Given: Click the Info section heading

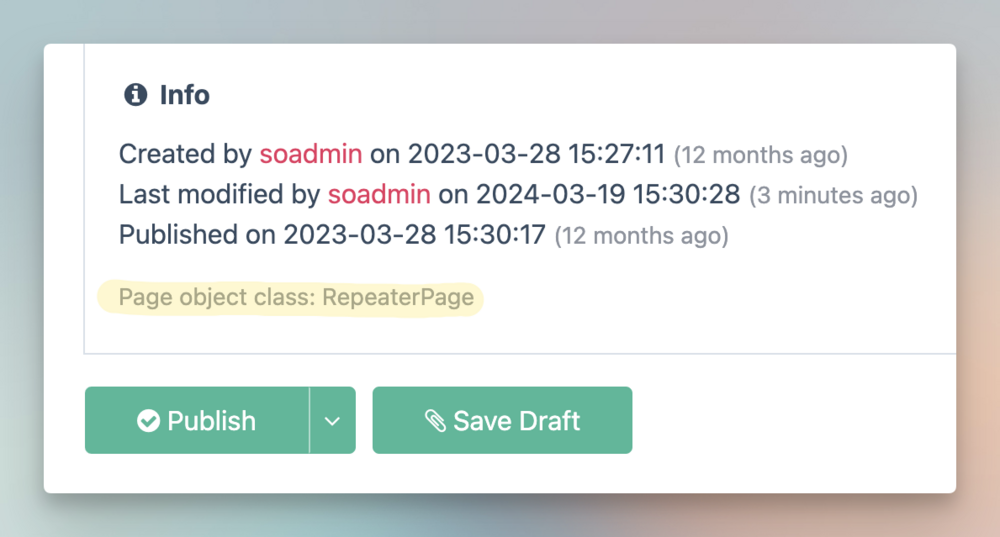Looking at the screenshot, I should click(x=185, y=95).
